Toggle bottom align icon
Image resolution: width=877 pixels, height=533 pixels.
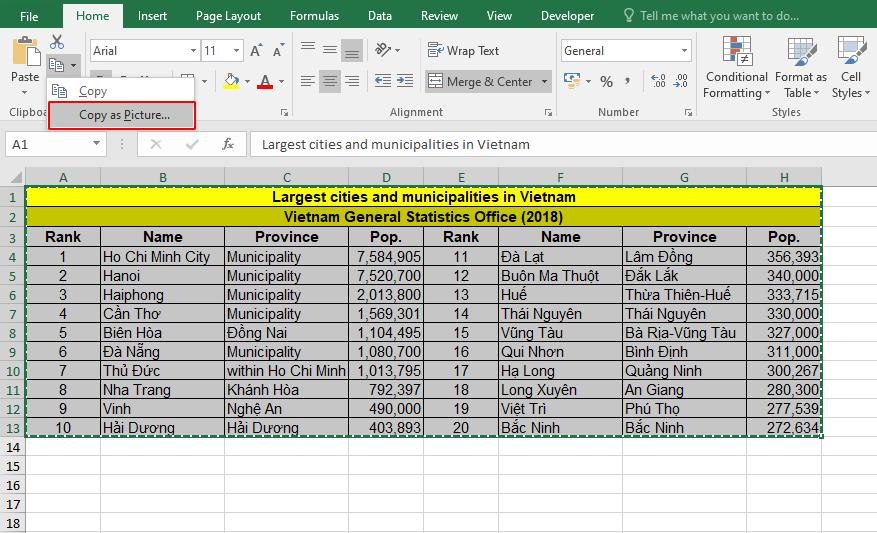click(x=352, y=50)
